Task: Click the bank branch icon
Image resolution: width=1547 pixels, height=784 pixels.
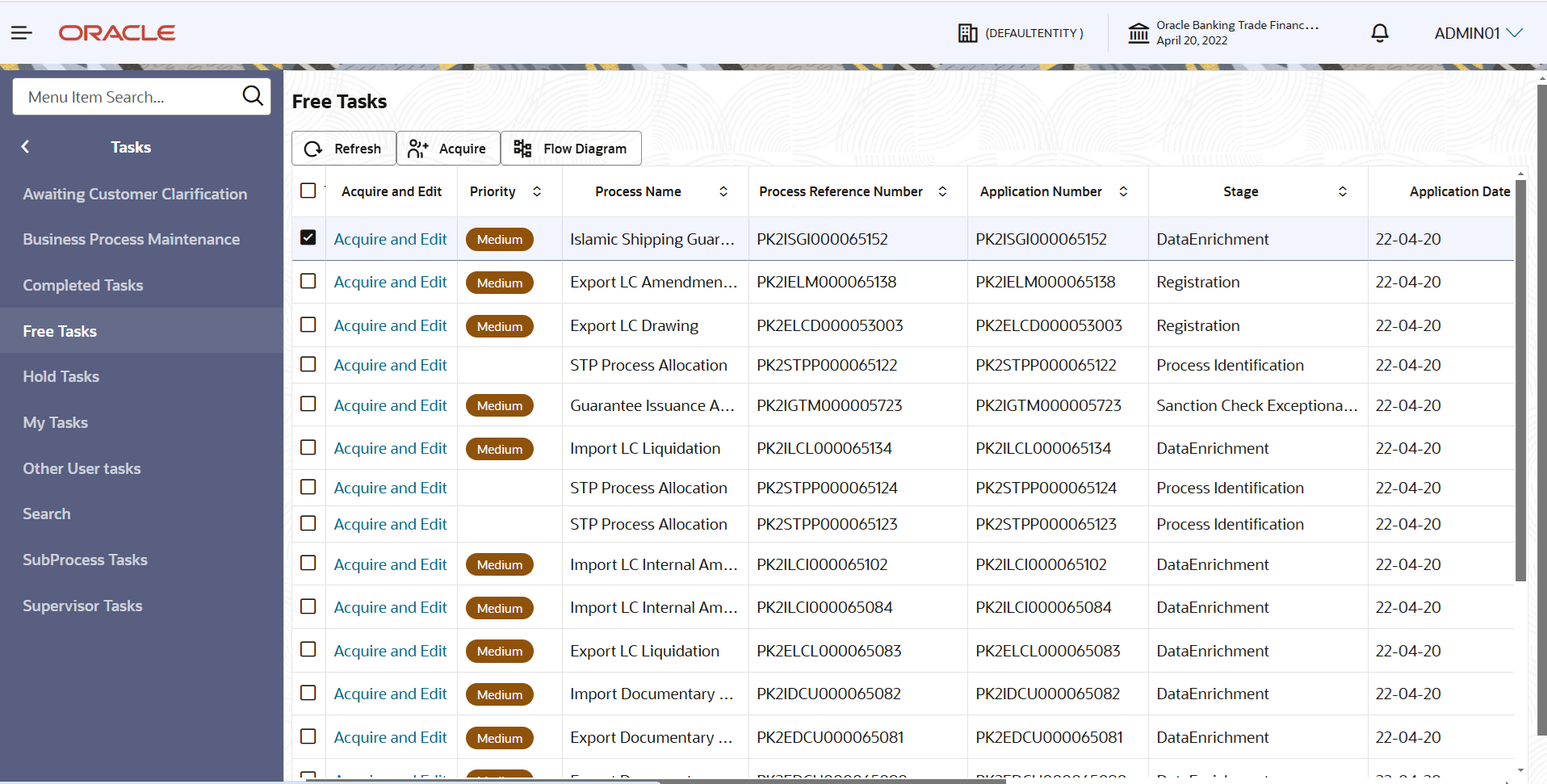Action: [1138, 33]
